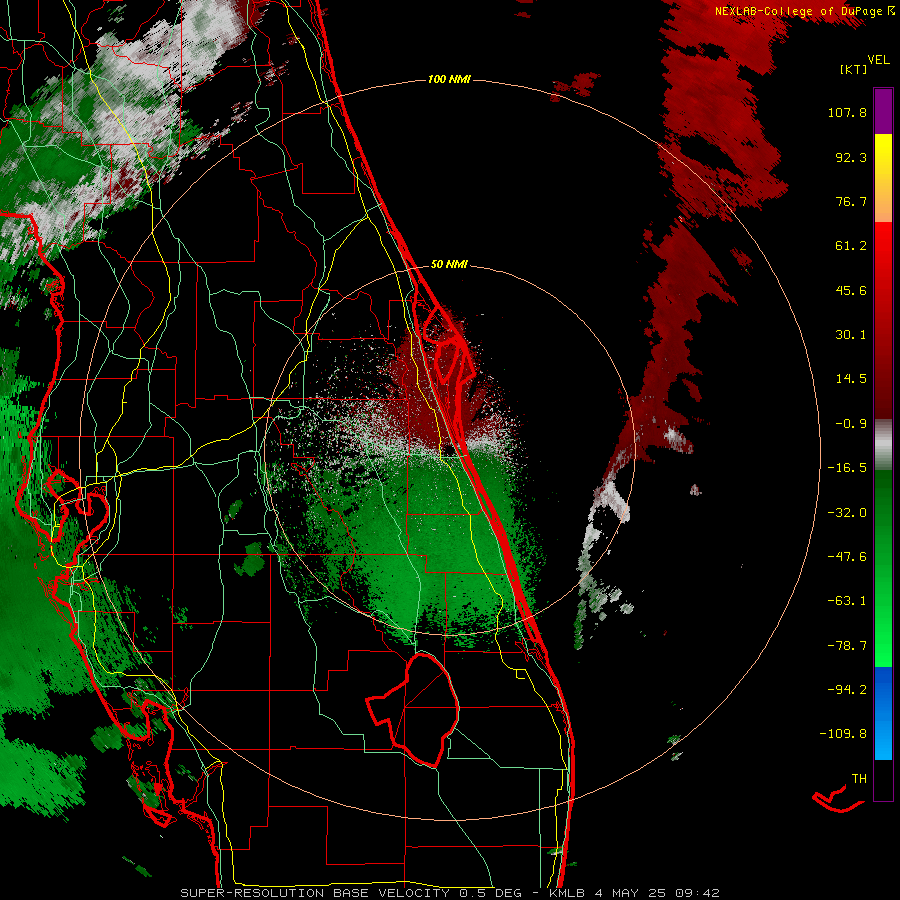Click the purple top segment of velocity color bar
900x900 pixels.
coord(883,111)
